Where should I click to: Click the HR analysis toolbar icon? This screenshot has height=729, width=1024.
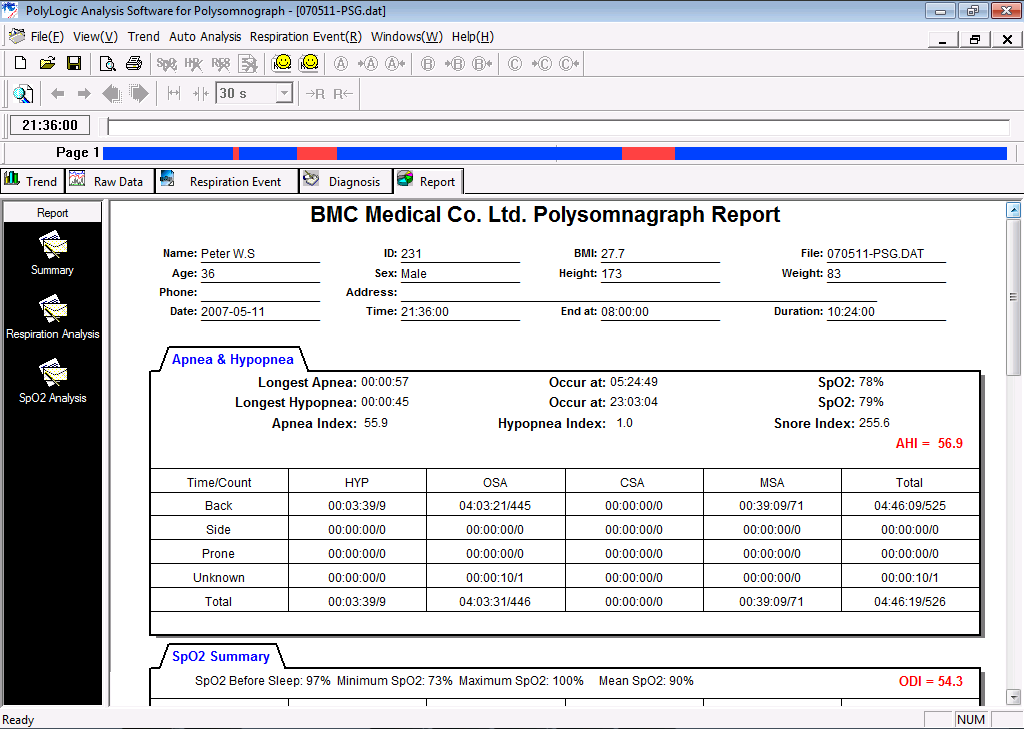[193, 63]
